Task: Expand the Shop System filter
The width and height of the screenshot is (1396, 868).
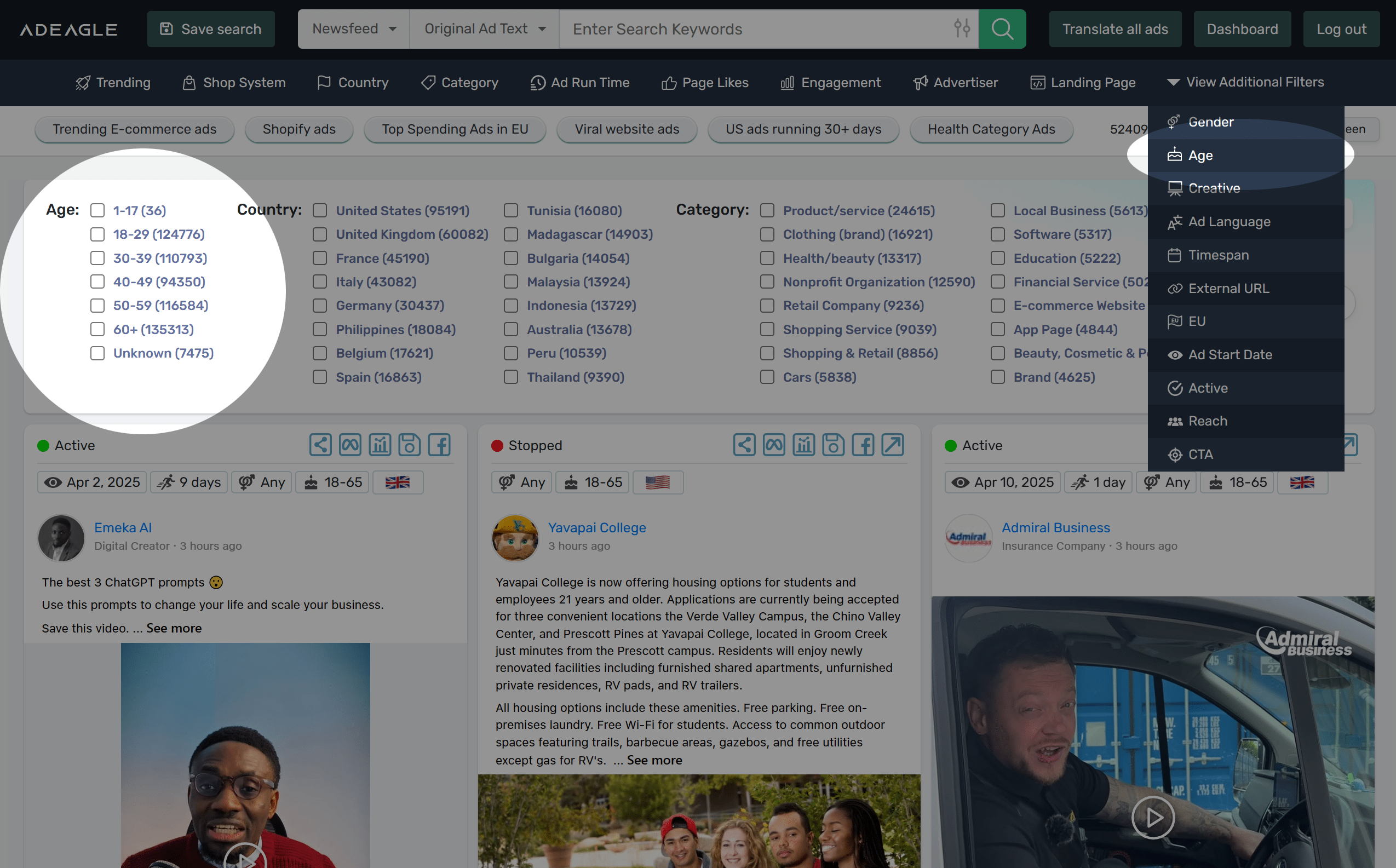Action: (234, 83)
